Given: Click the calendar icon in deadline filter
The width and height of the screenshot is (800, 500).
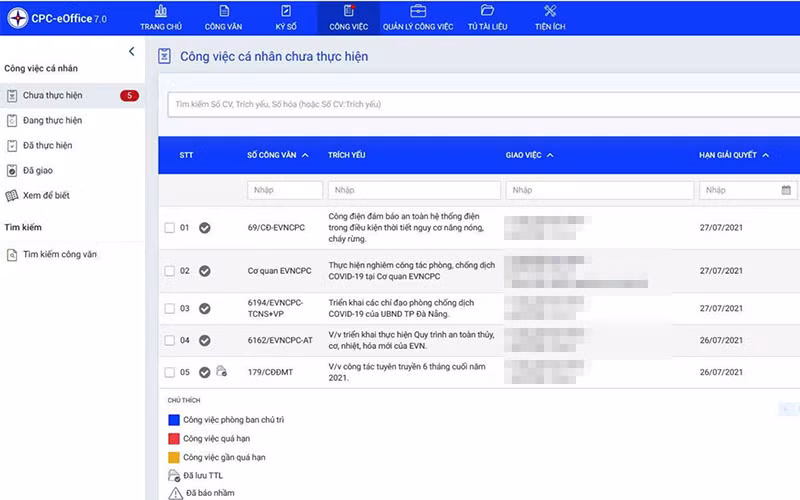Looking at the screenshot, I should pyautogui.click(x=786, y=190).
